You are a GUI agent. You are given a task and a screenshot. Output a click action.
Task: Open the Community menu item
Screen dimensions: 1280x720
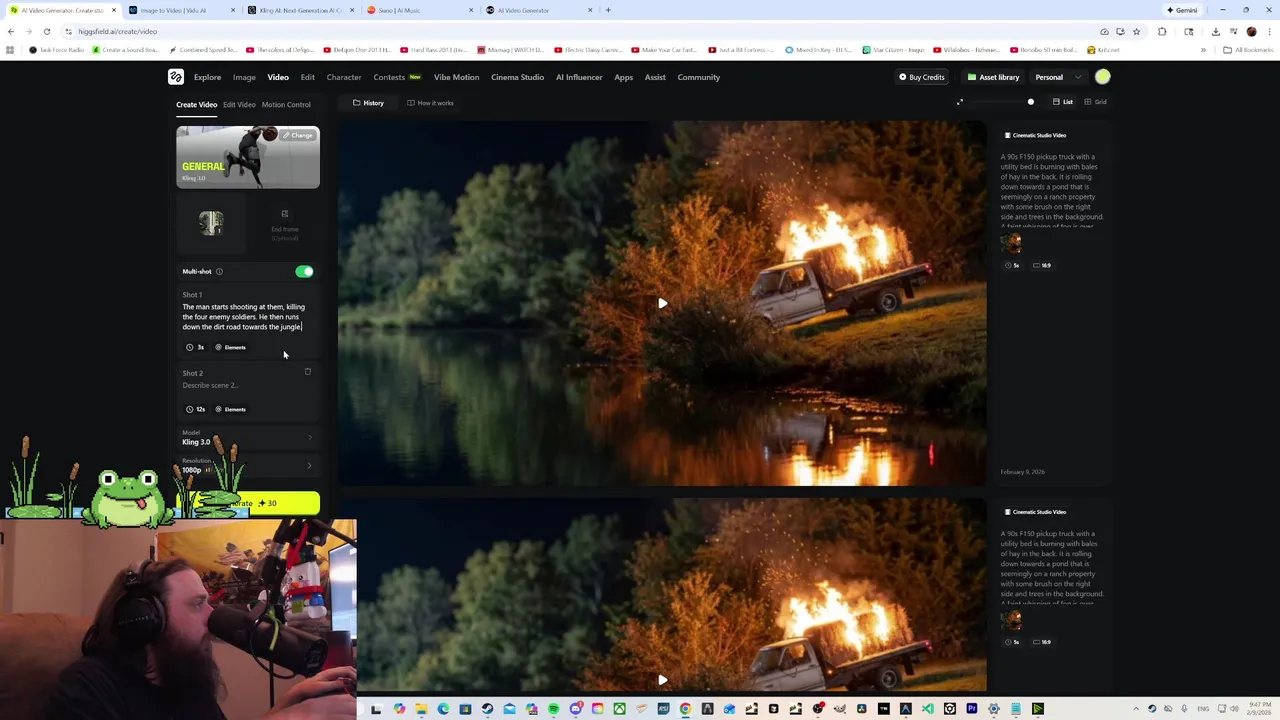[698, 77]
